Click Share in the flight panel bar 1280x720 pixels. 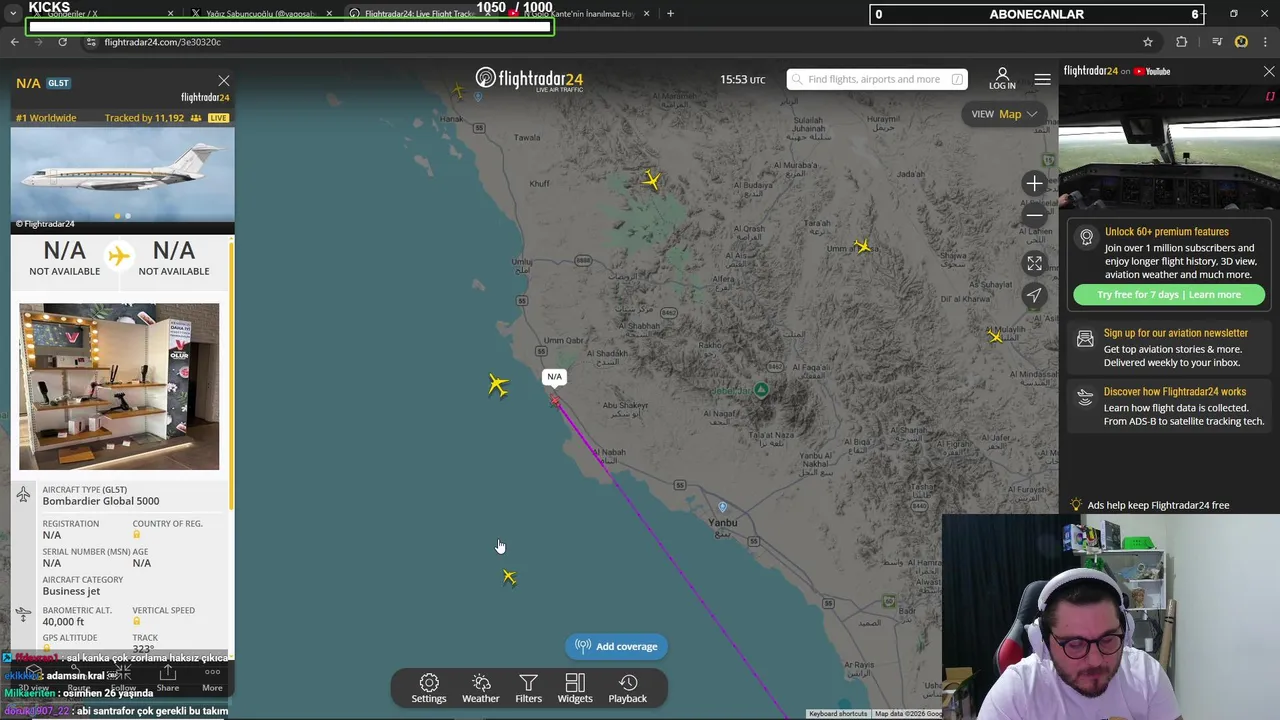[168, 679]
